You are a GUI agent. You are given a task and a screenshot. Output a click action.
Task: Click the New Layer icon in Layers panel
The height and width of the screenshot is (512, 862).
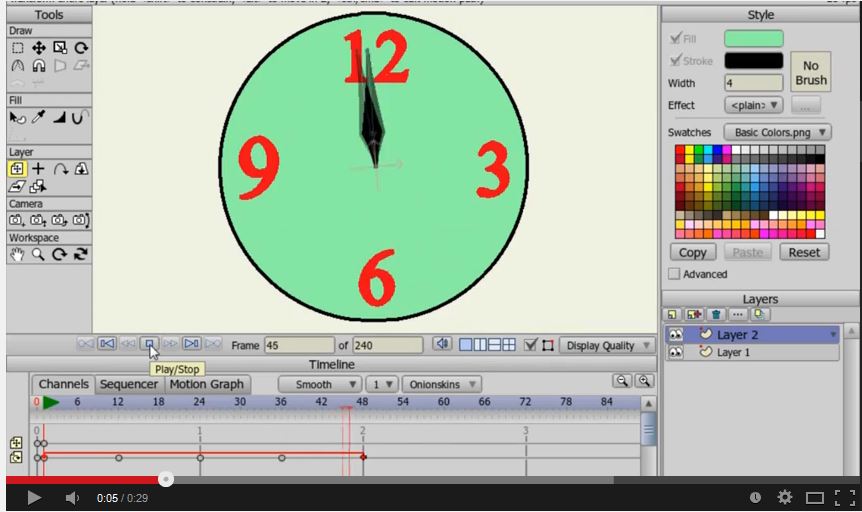click(672, 315)
